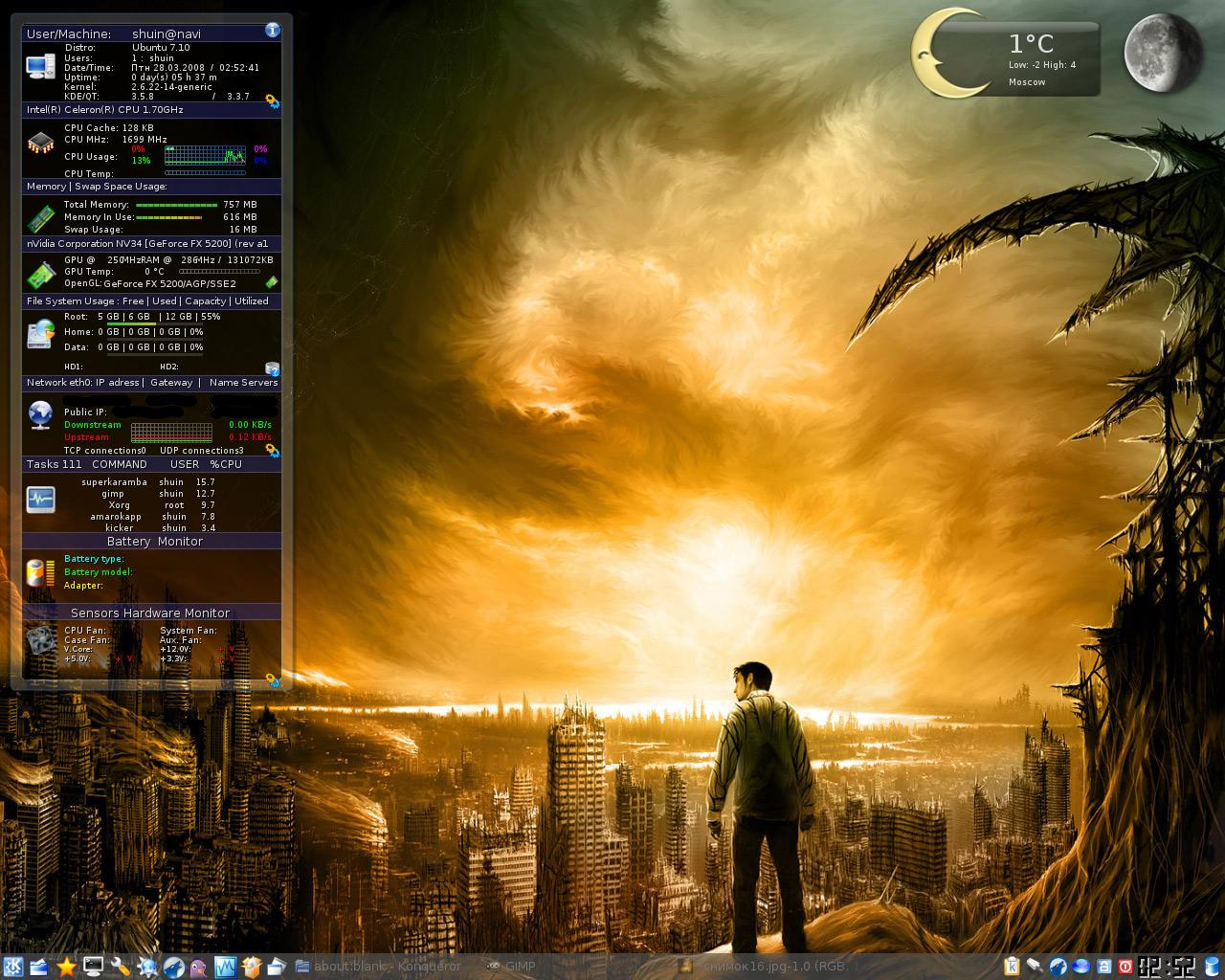This screenshot has width=1225, height=980.
Task: Click the network traffic graph
Action: pos(171,432)
